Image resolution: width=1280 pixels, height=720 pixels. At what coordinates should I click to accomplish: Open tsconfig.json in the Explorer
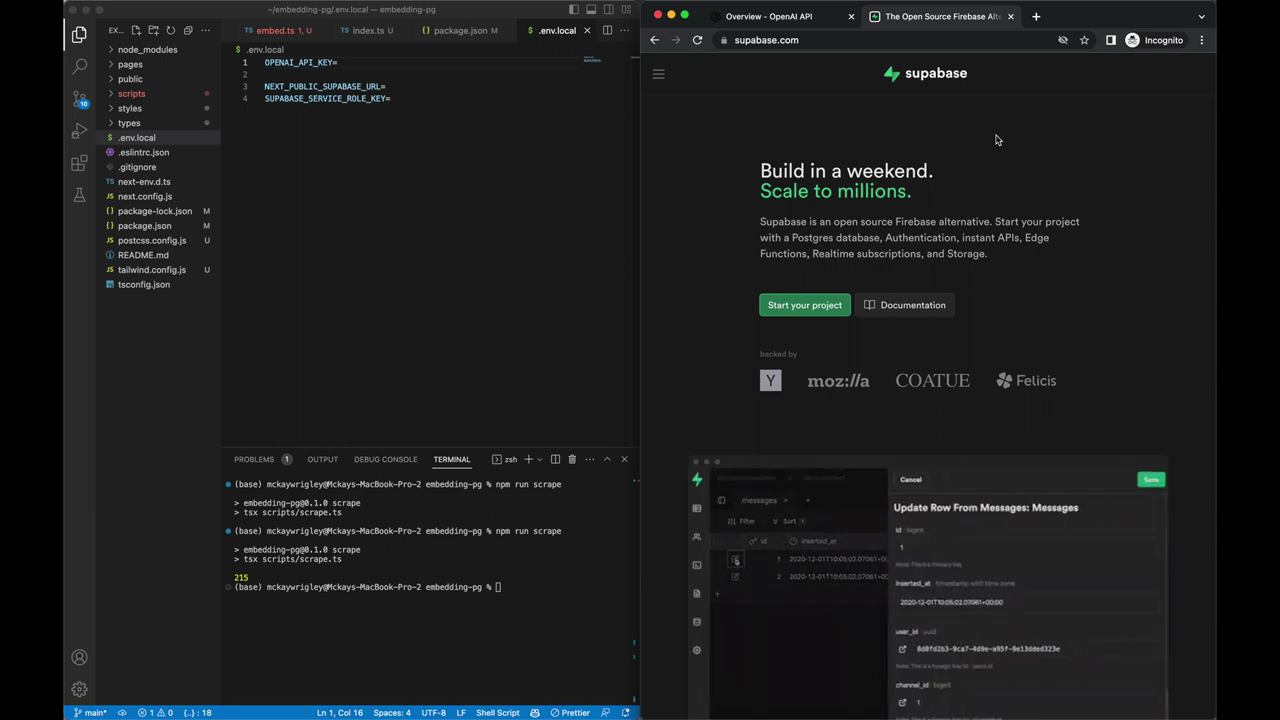(x=143, y=285)
